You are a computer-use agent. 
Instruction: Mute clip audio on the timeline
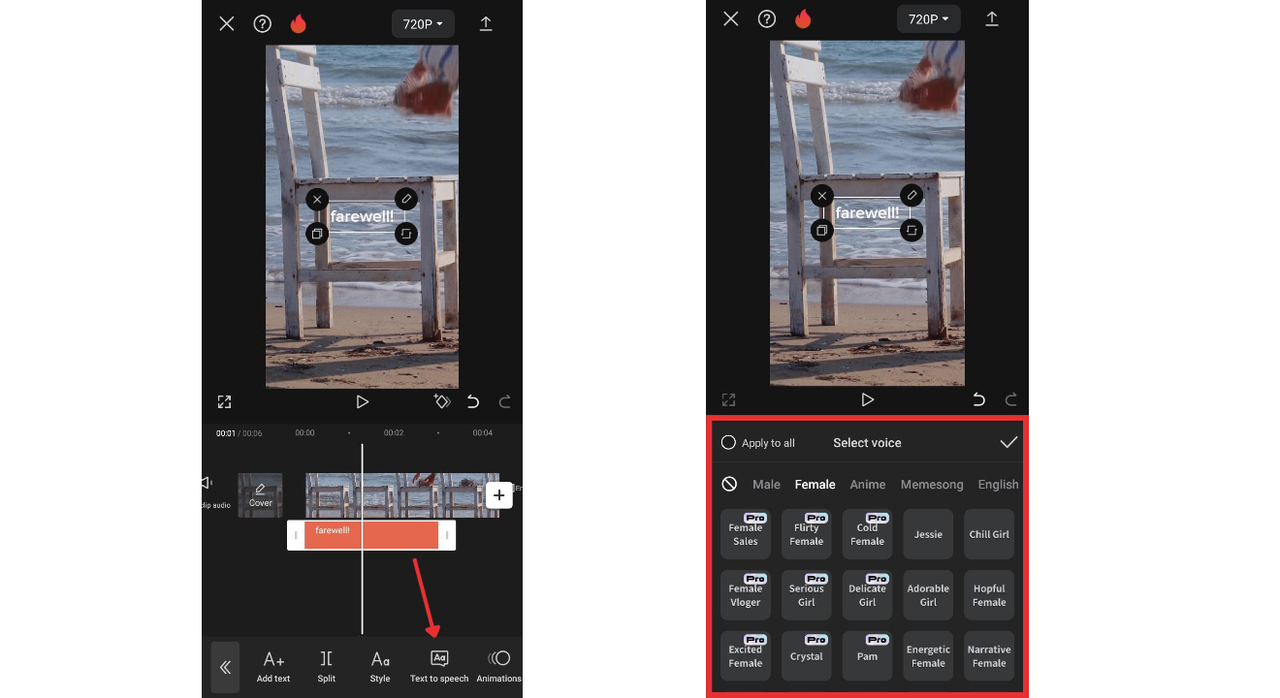click(213, 492)
